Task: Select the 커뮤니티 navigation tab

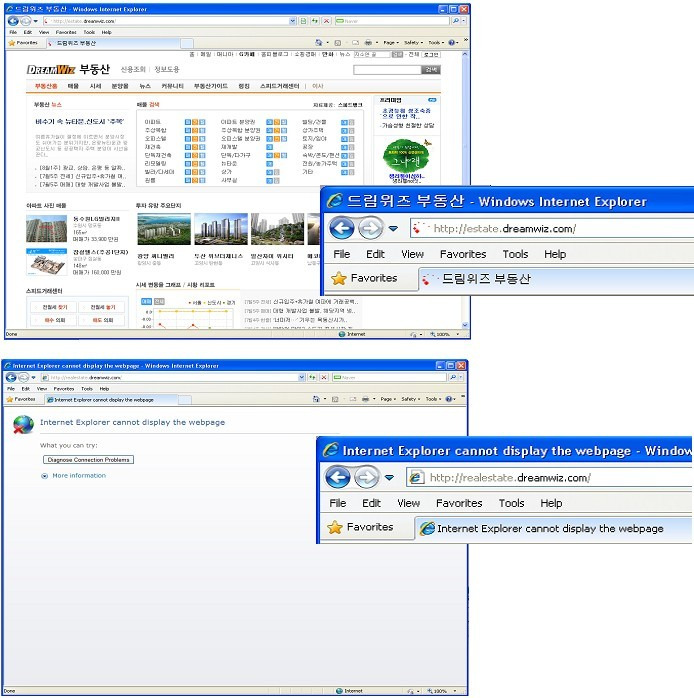Action: [172, 86]
